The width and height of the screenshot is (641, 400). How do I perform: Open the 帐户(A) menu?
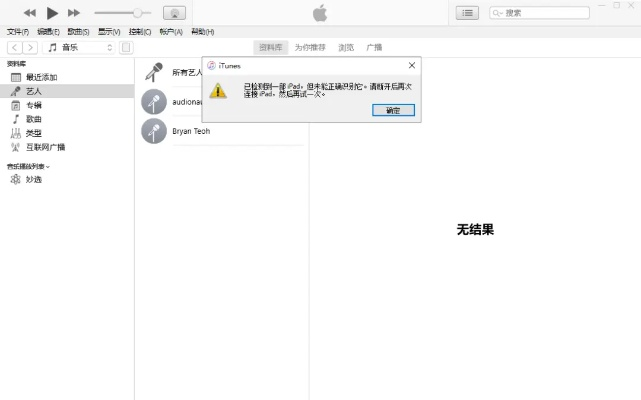pyautogui.click(x=170, y=32)
